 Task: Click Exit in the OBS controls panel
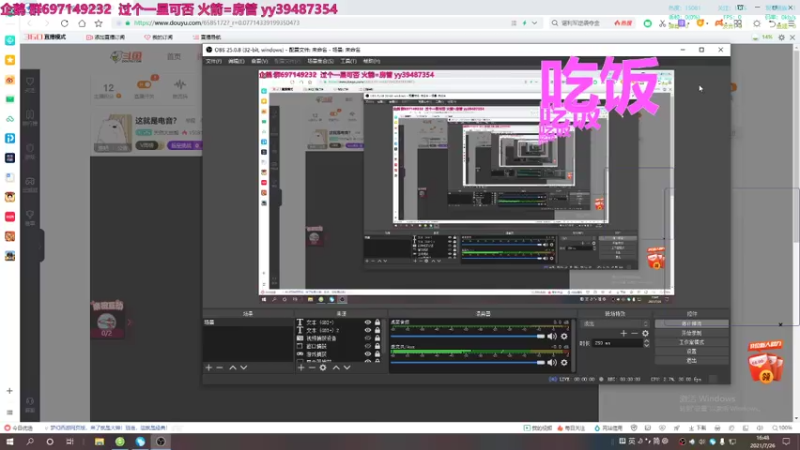coord(691,360)
